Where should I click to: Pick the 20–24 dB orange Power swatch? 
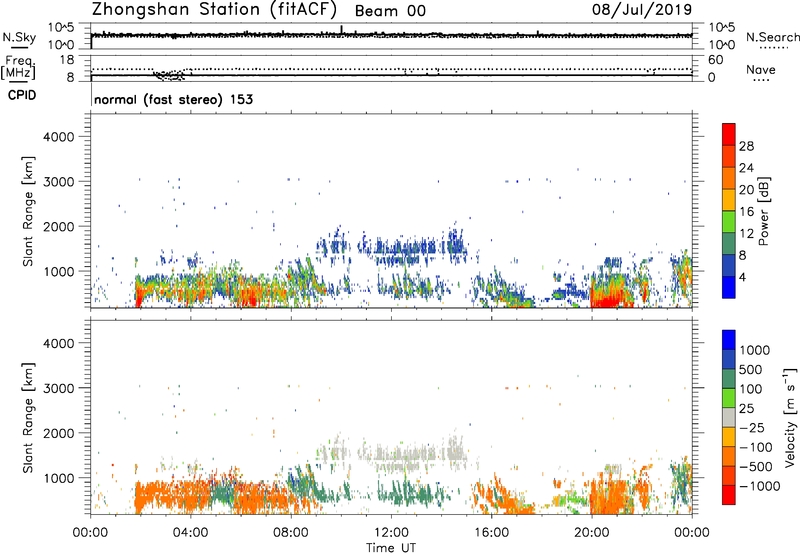click(x=729, y=178)
